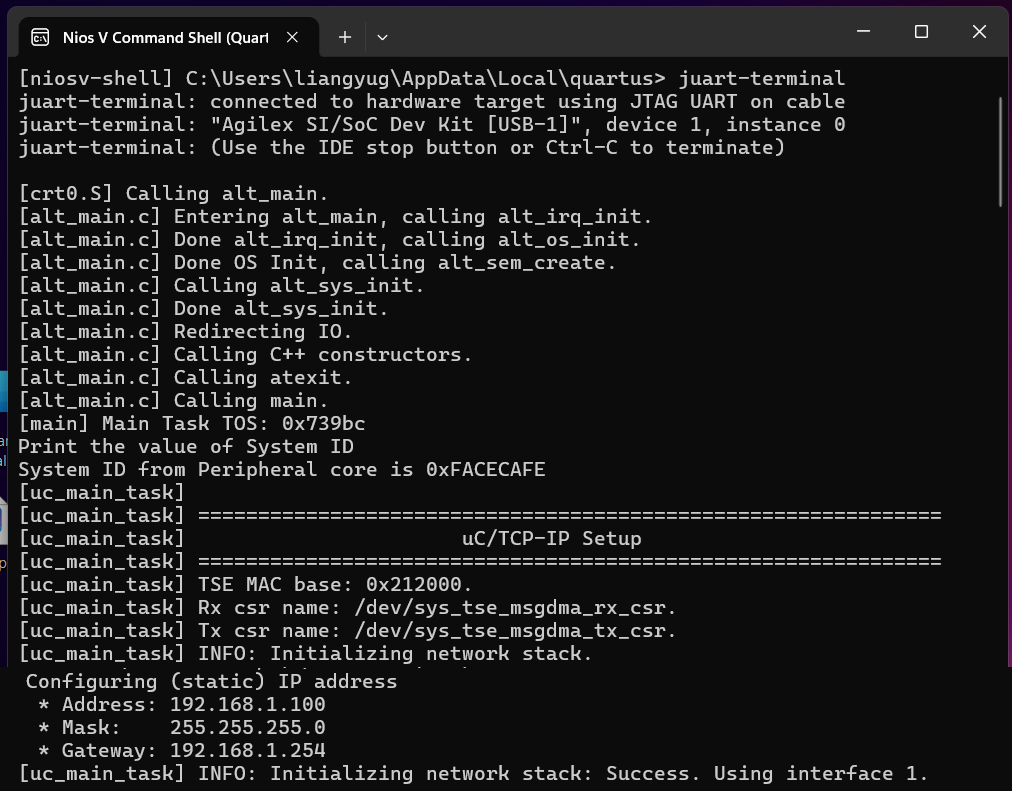Click the uC/TCP-IP Setup heading text
This screenshot has width=1012, height=791.
point(551,538)
